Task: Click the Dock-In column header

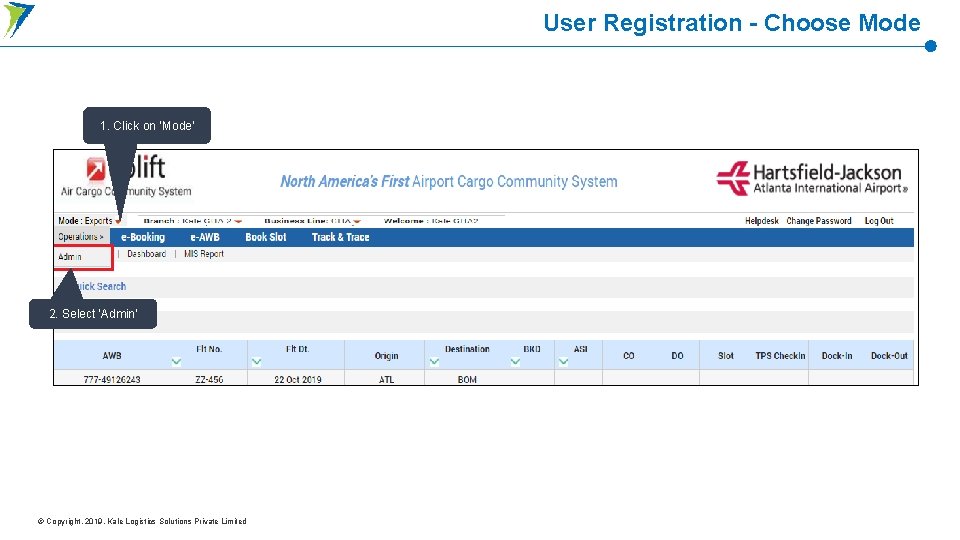Action: (x=837, y=355)
